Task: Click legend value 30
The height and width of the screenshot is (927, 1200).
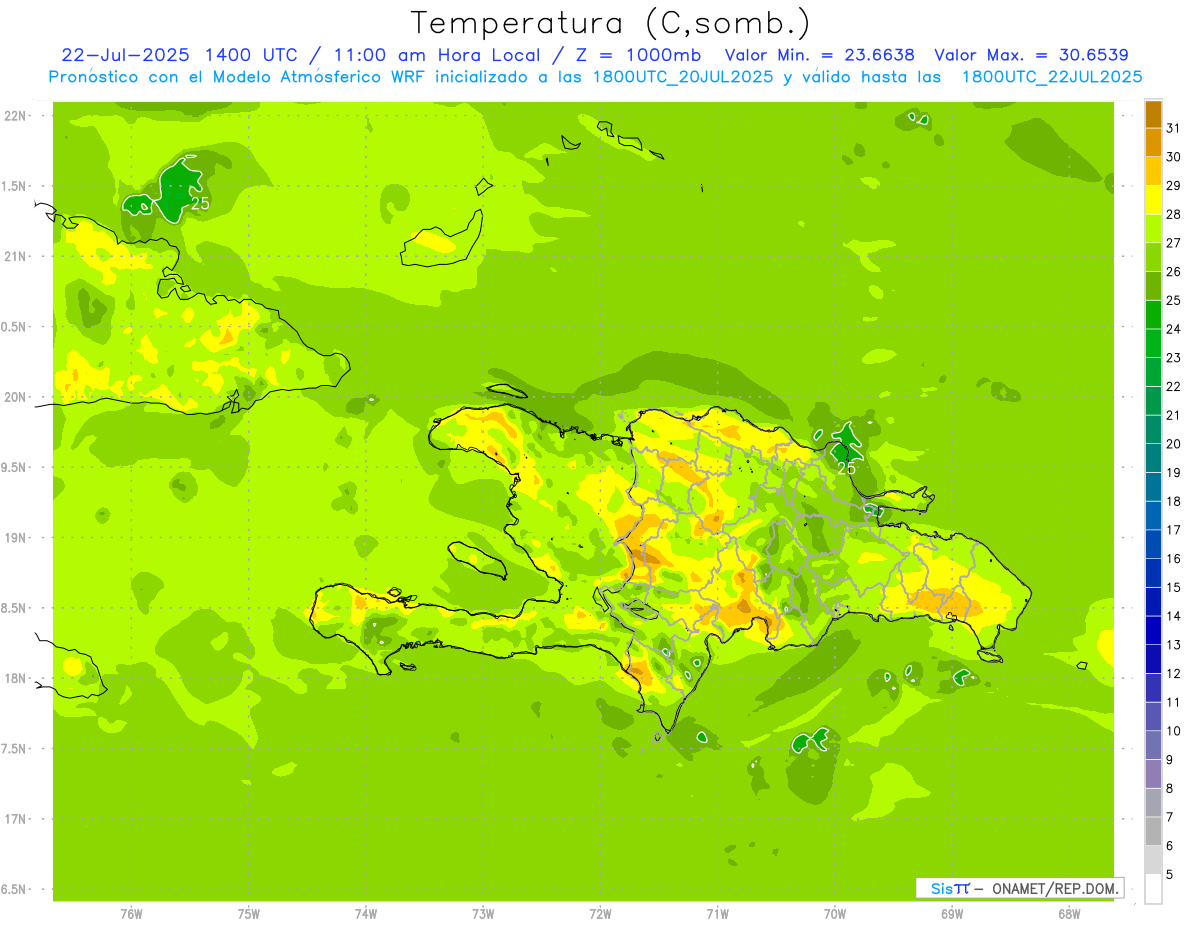Action: tap(1174, 157)
